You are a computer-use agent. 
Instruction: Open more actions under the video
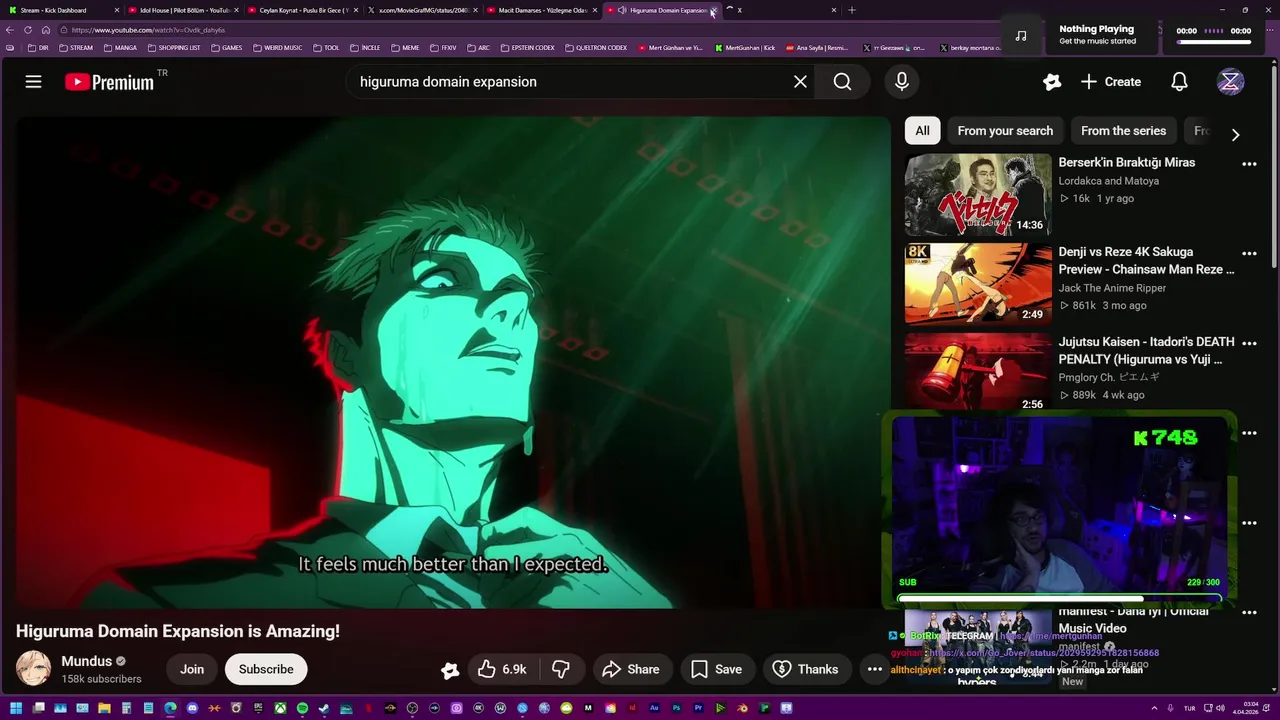(x=875, y=669)
